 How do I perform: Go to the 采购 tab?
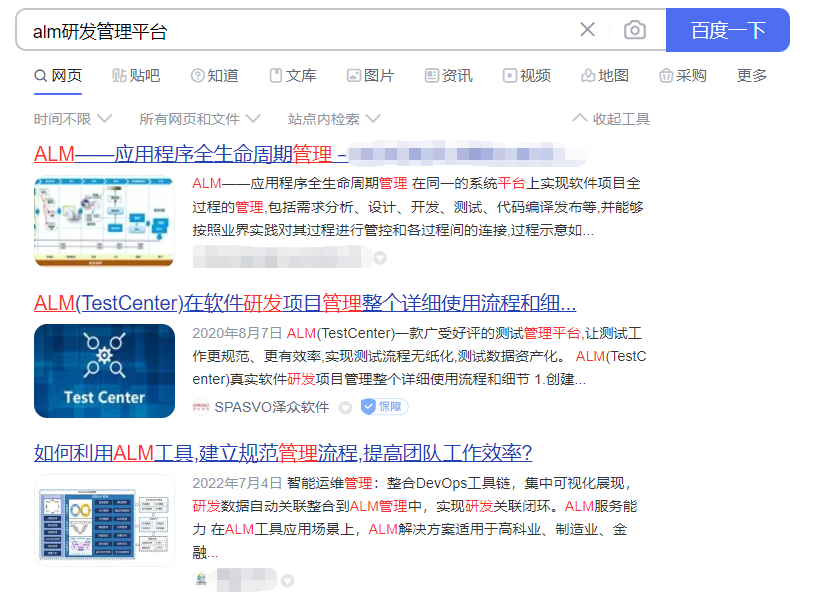683,76
